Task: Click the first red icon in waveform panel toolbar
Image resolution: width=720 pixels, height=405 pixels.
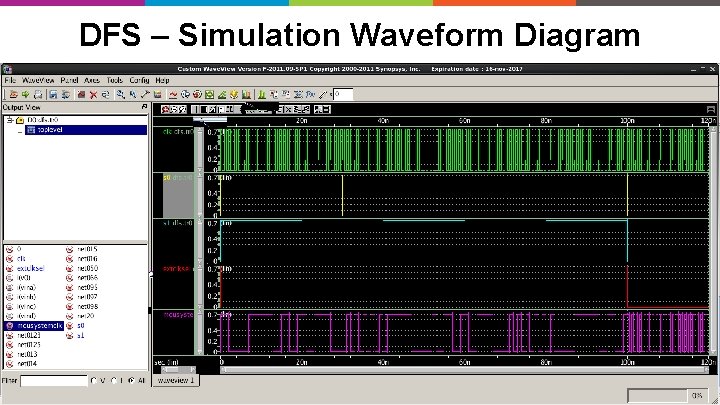Action: point(165,109)
